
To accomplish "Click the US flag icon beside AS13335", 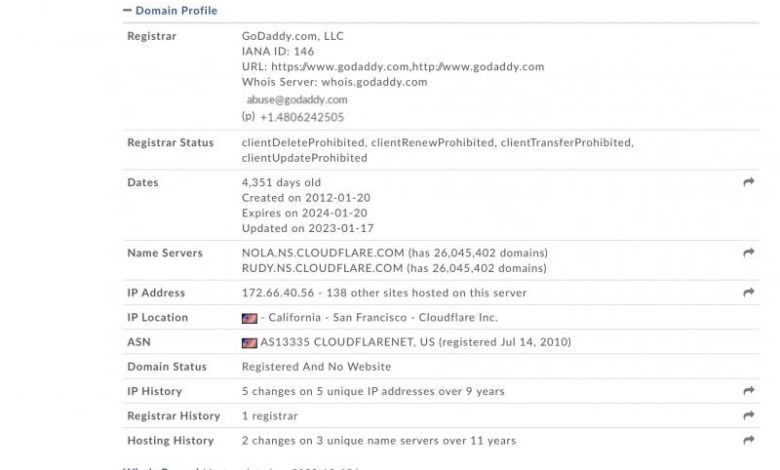I will [249, 343].
